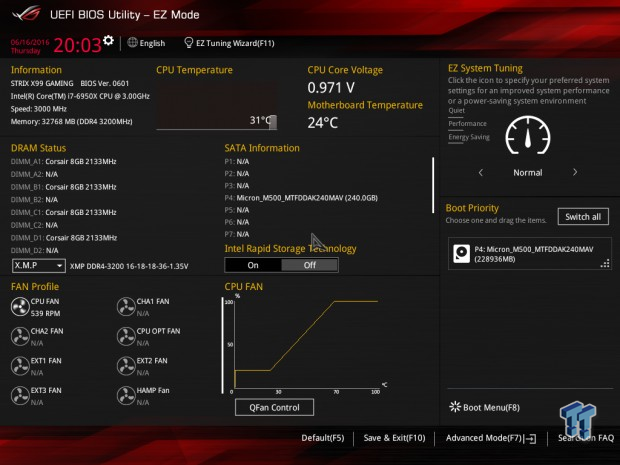Viewport: 620px width, 465px height.
Task: Click SATA P1 N/A entry
Action: click(x=237, y=161)
